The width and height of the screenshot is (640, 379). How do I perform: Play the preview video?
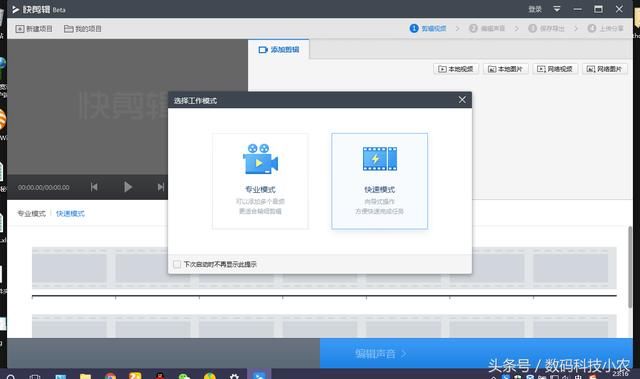[x=128, y=187]
